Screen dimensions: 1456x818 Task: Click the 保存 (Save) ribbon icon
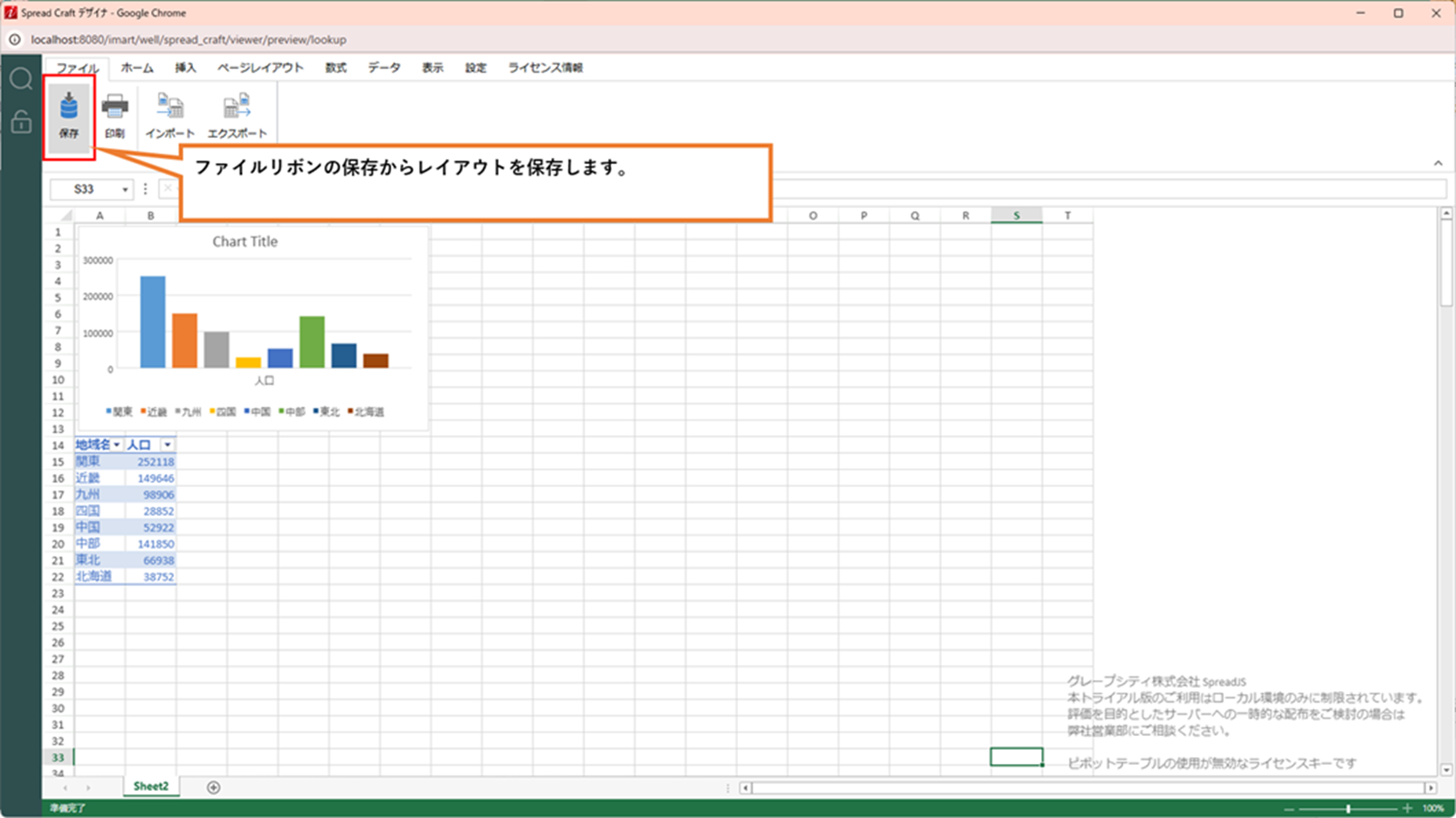click(x=69, y=115)
